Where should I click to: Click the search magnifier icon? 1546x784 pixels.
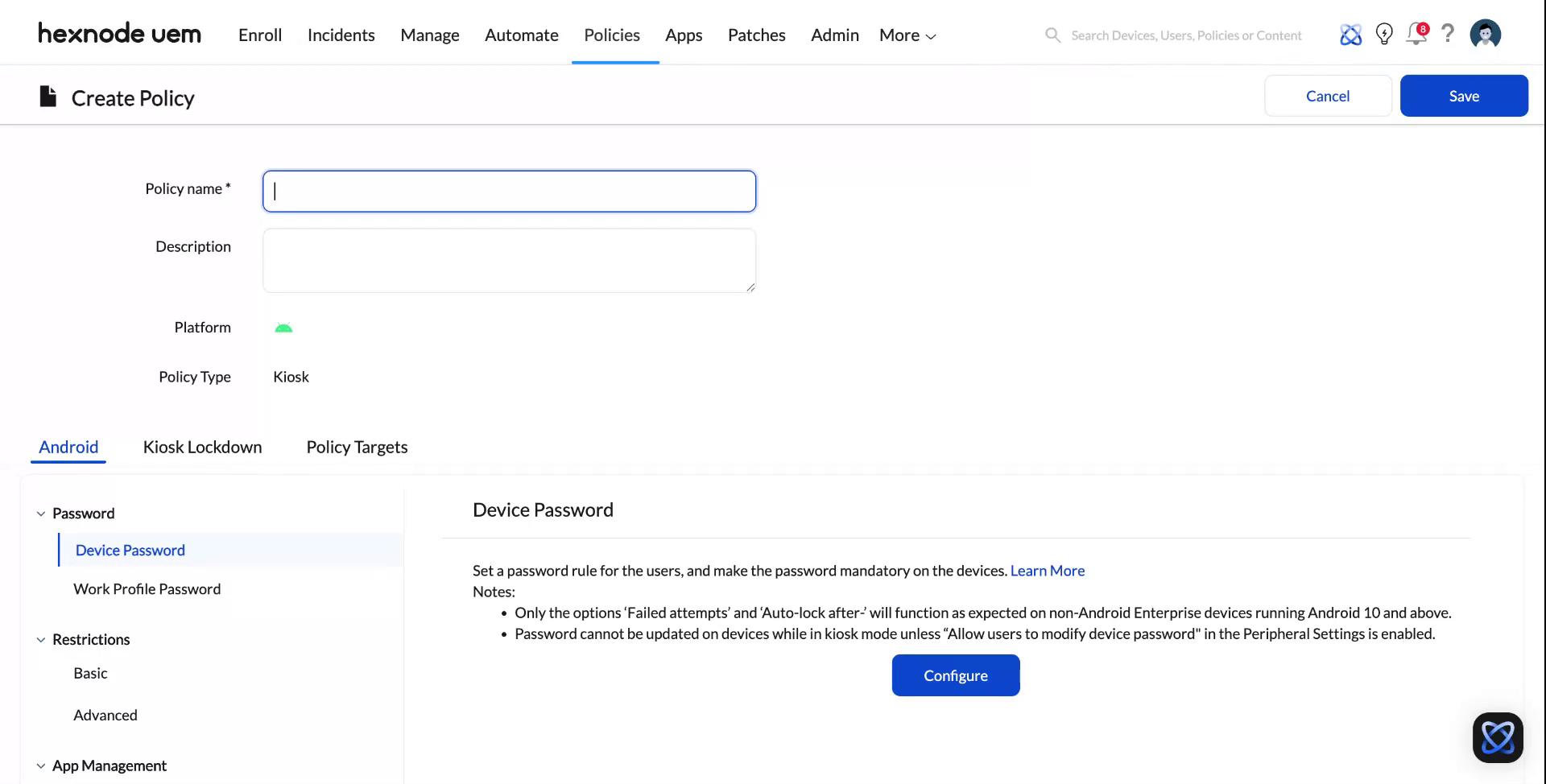[1052, 35]
